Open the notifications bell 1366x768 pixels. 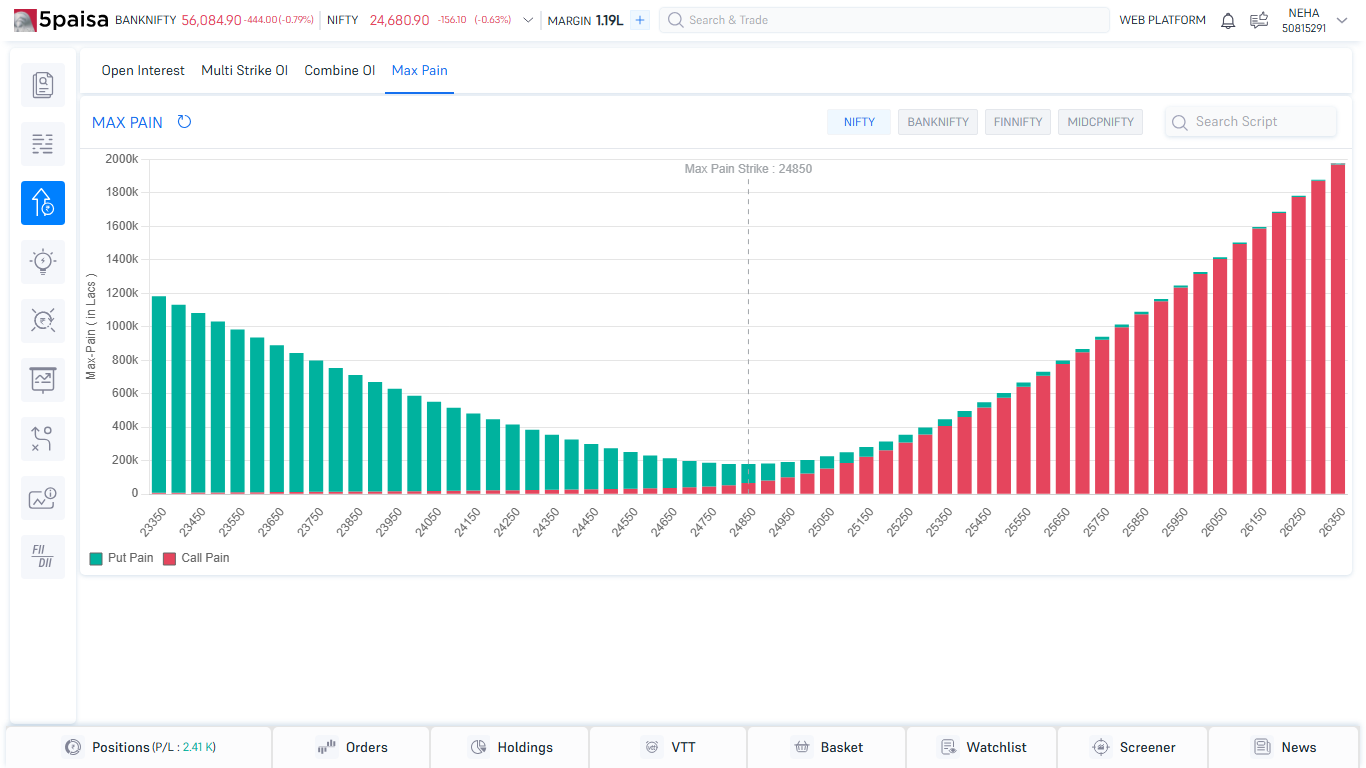click(x=1228, y=20)
